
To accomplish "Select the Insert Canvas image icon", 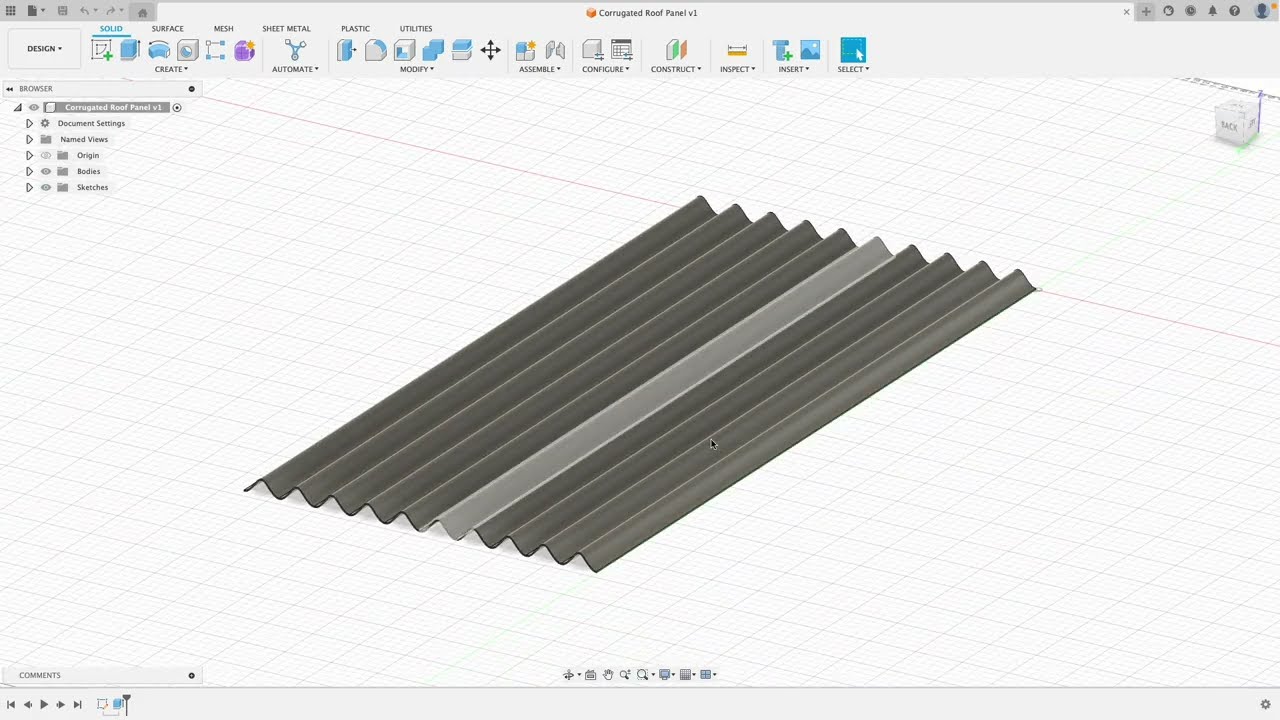I will 810,50.
